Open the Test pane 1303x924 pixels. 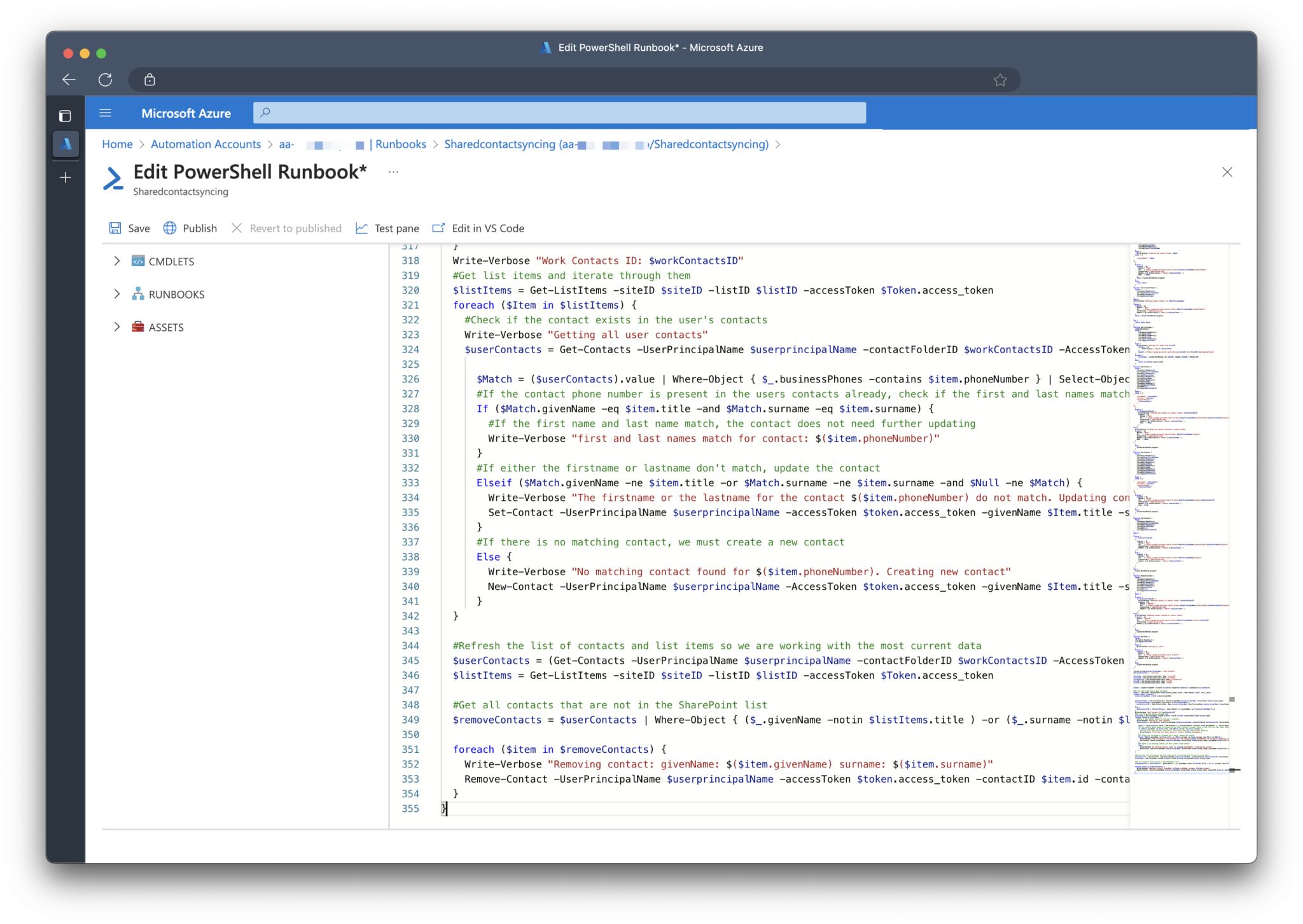tap(387, 228)
